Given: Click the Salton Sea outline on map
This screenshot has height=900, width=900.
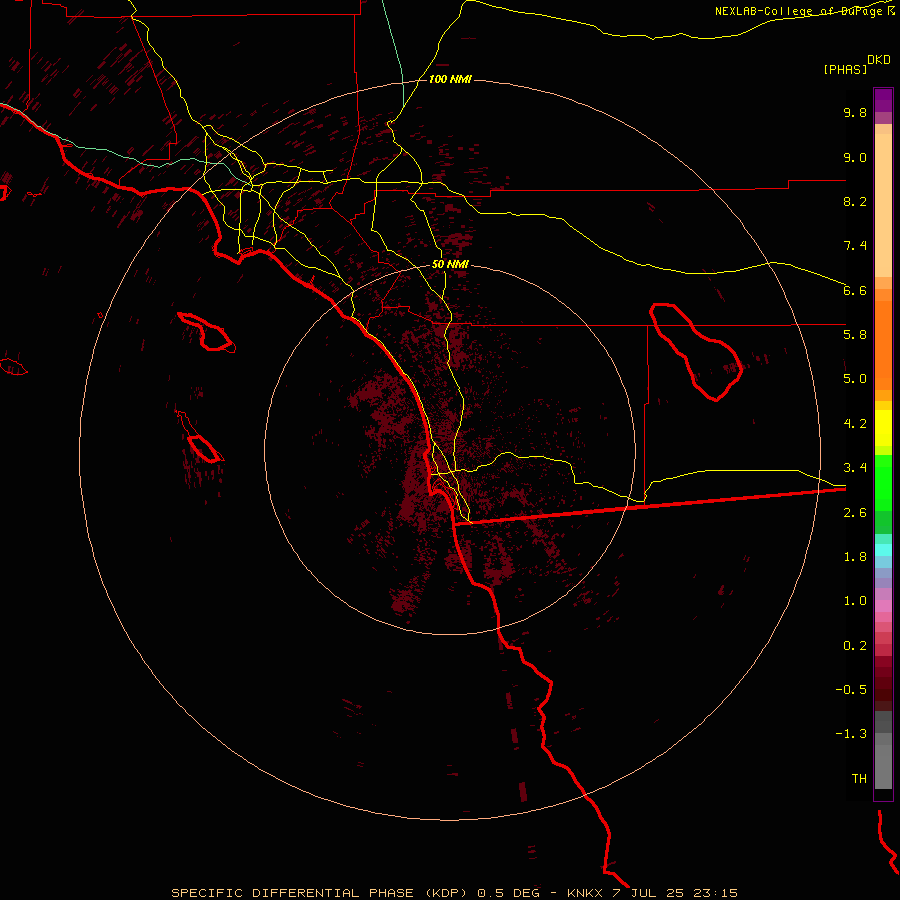Looking at the screenshot, I should 696,351.
